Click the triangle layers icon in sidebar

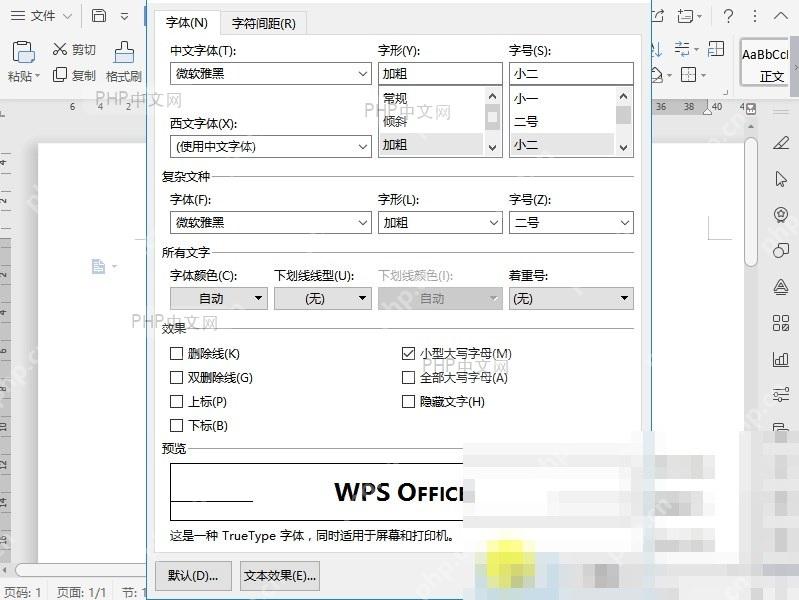click(781, 287)
